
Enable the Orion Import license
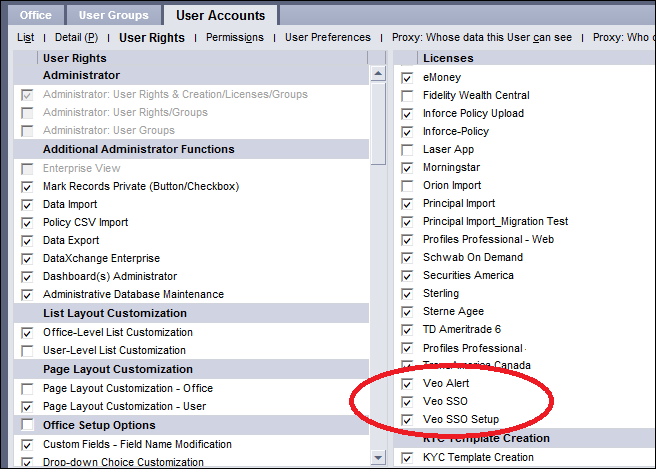pos(407,186)
